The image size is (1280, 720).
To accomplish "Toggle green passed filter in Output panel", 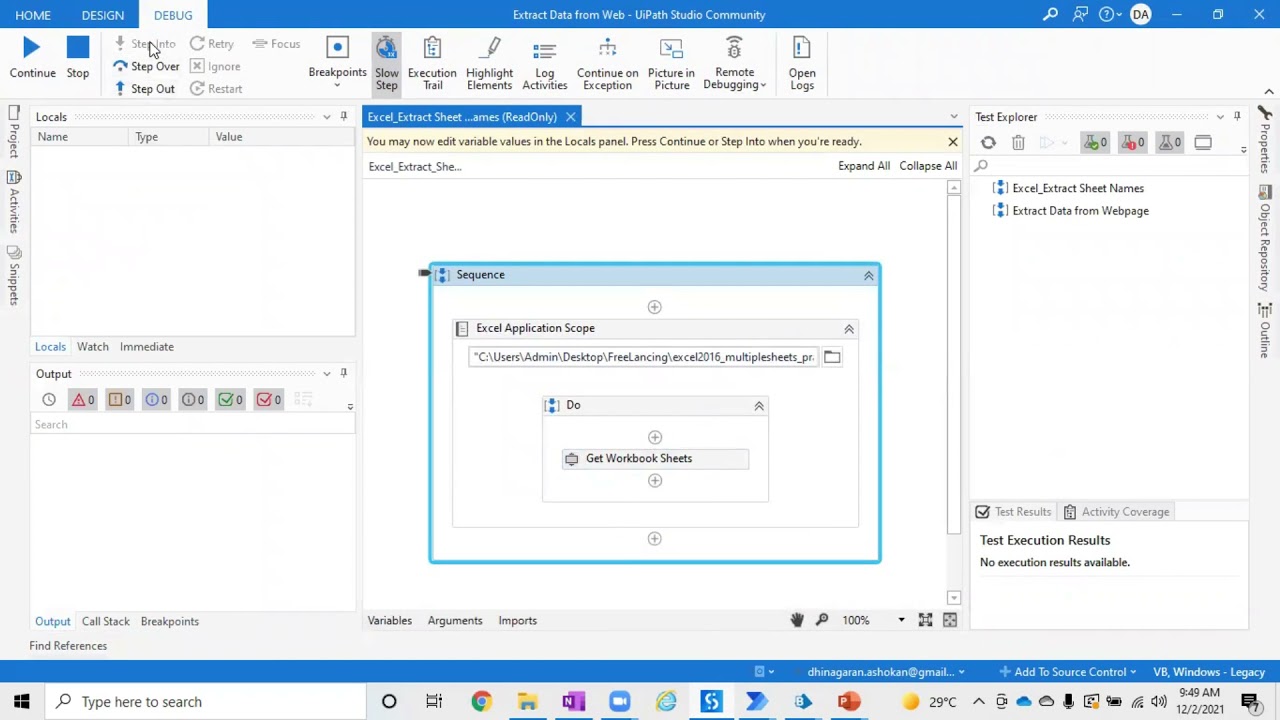I will 230,400.
